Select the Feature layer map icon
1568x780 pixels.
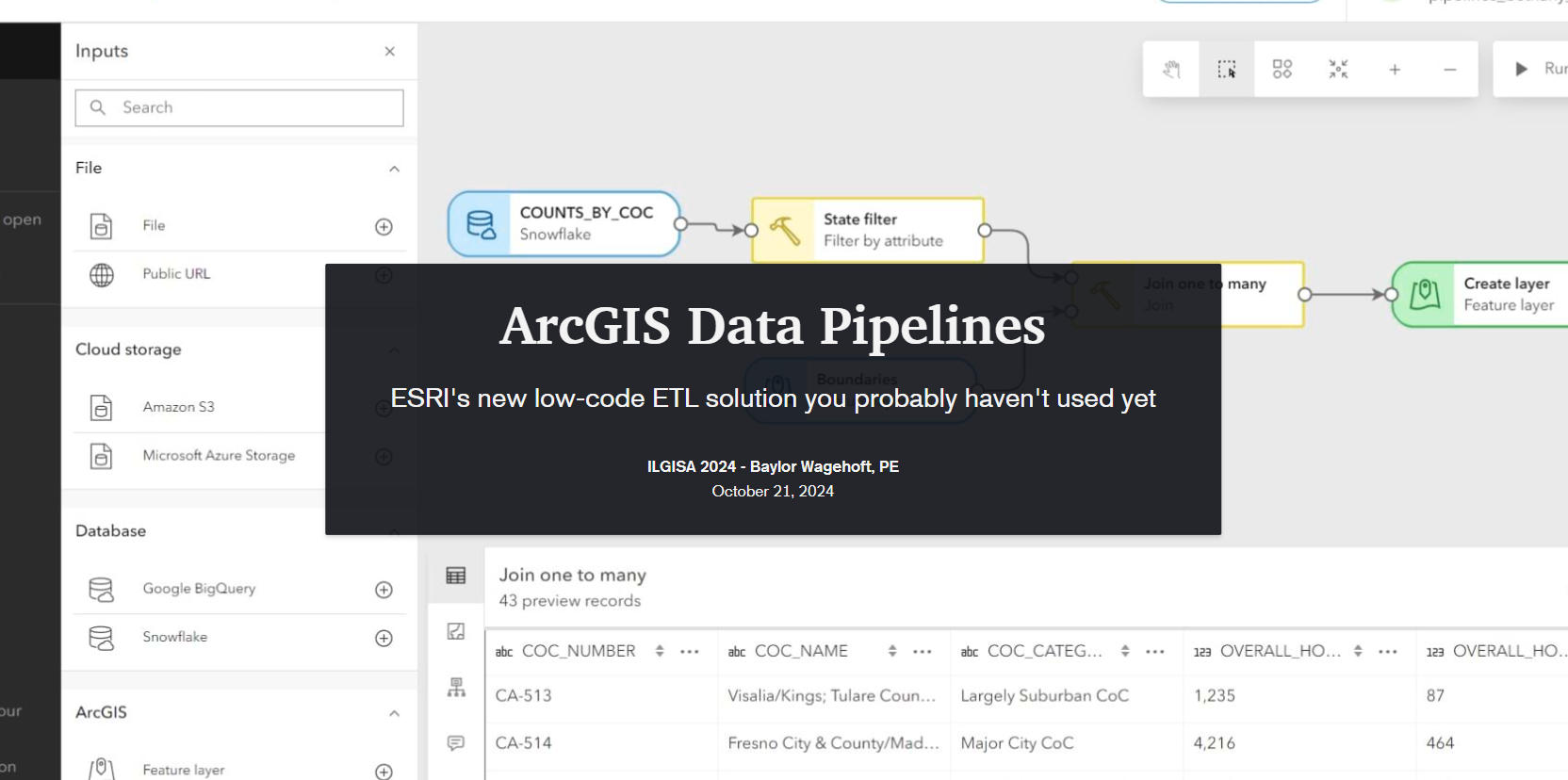tap(101, 770)
